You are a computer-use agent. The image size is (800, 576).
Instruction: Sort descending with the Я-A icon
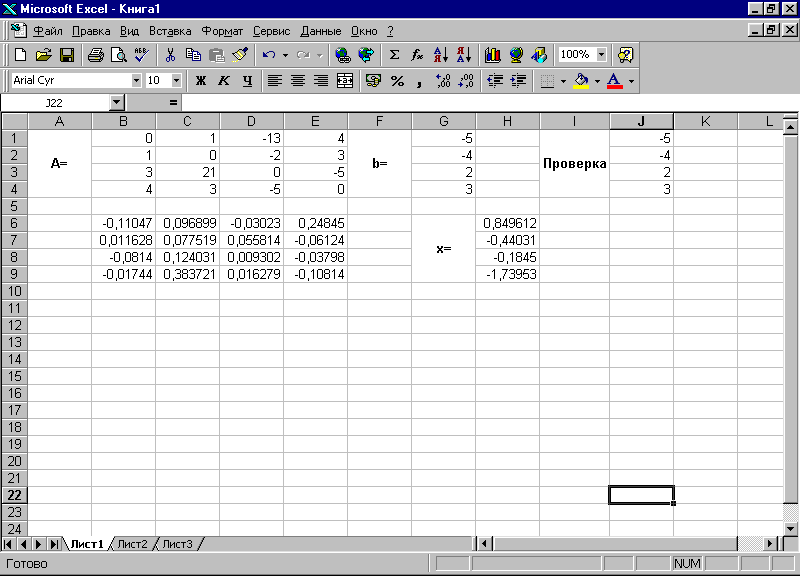point(464,55)
